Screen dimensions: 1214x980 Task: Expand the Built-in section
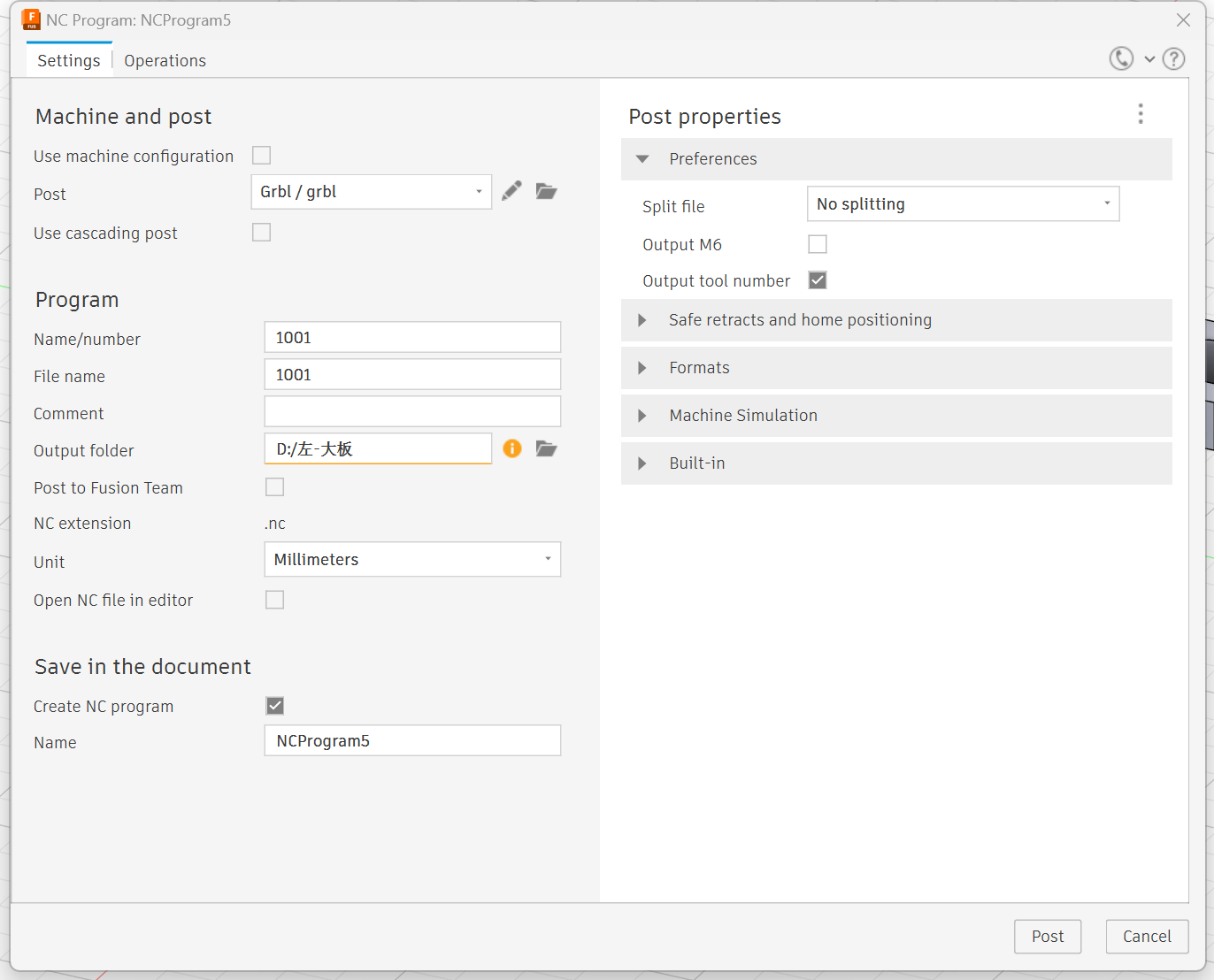point(896,463)
